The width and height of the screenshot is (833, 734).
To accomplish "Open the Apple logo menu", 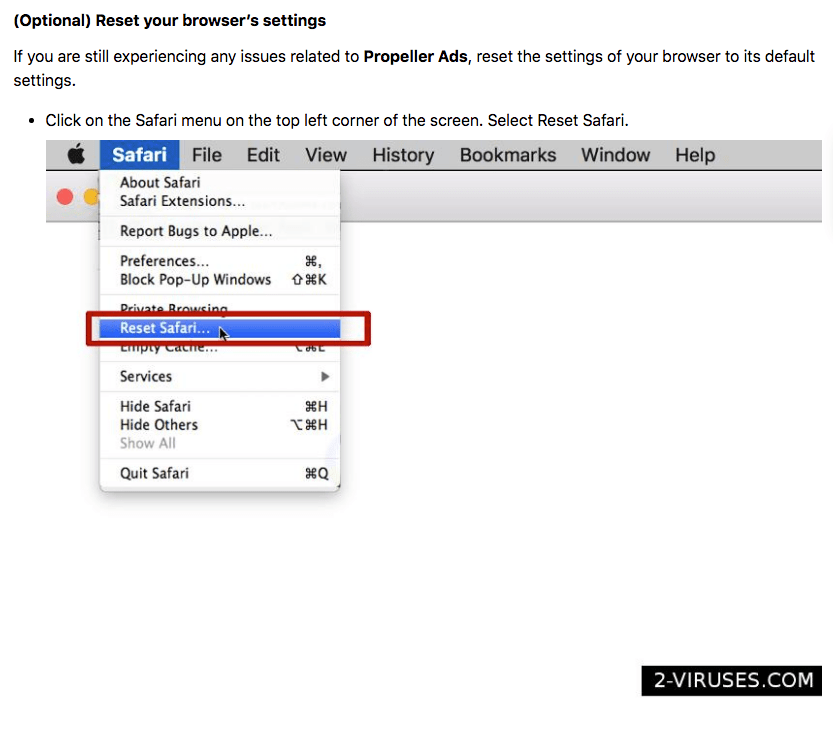I will (76, 155).
